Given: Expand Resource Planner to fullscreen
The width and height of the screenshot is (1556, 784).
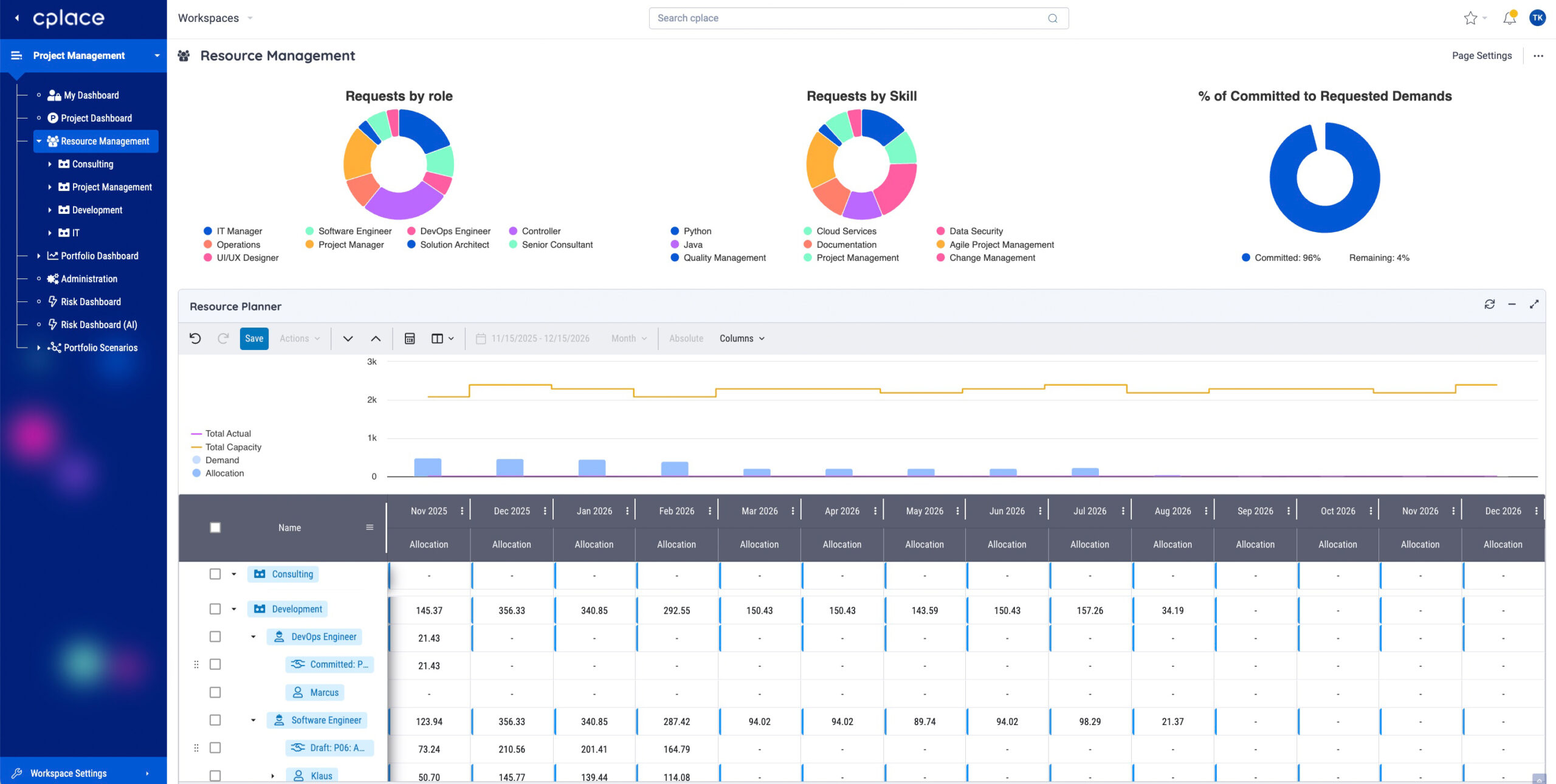Looking at the screenshot, I should (x=1534, y=304).
